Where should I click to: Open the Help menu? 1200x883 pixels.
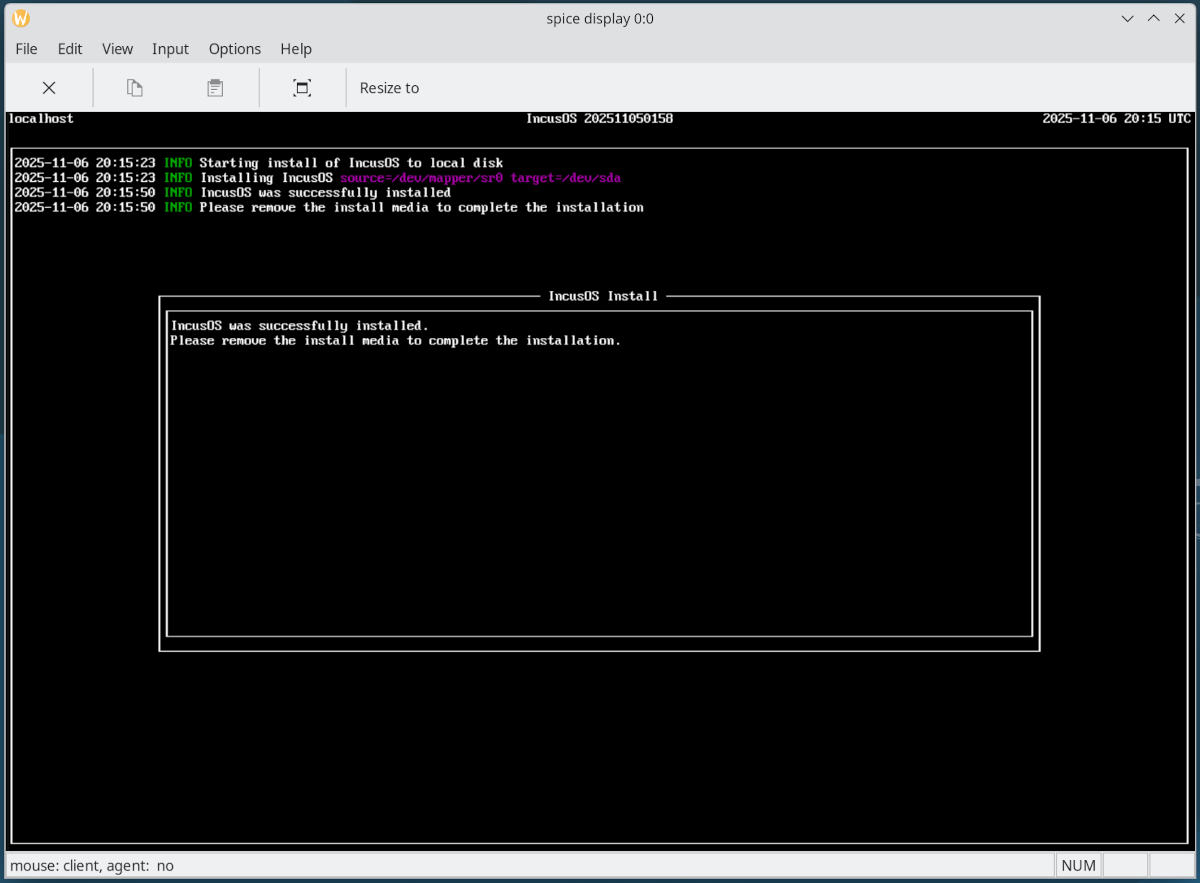coord(296,48)
